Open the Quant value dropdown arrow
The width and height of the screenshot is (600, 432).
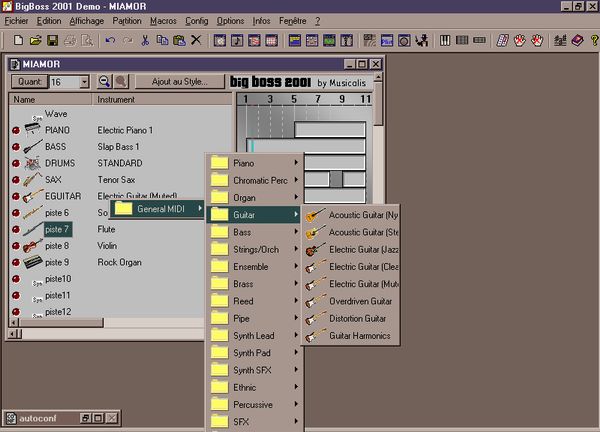(85, 82)
